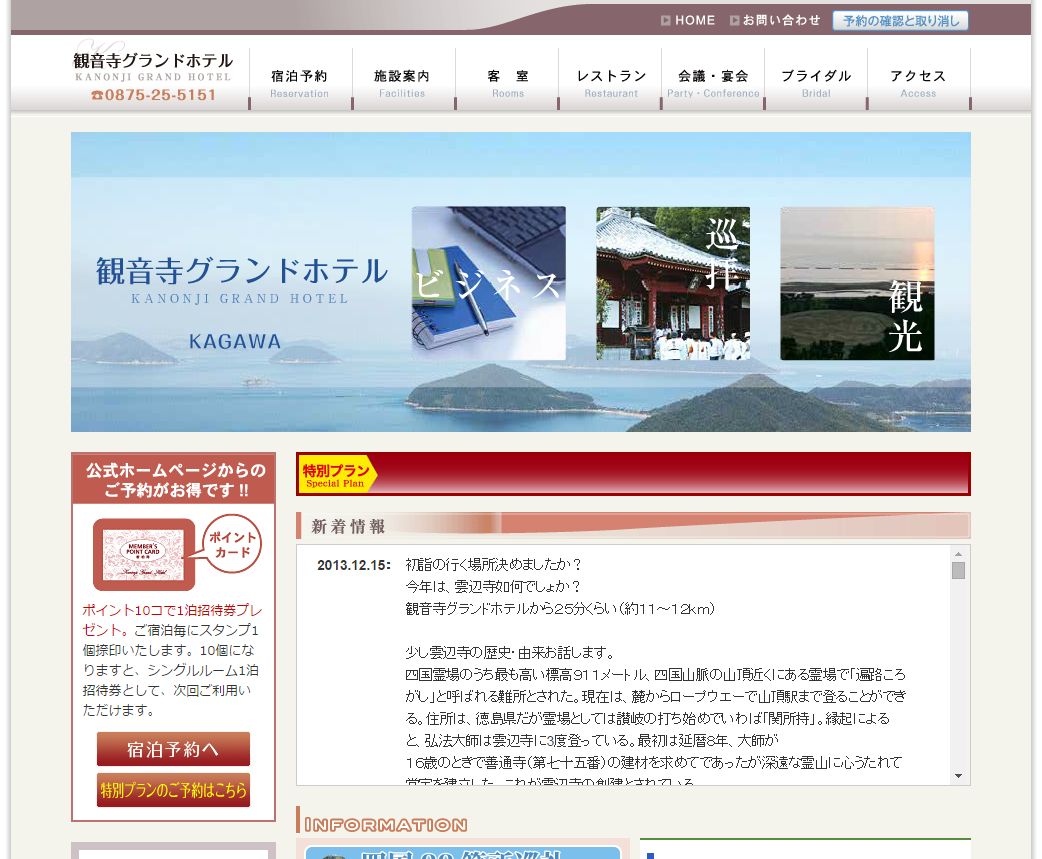This screenshot has height=859, width=1042.
Task: Click the news scrollbar up arrow
Action: tap(958, 553)
